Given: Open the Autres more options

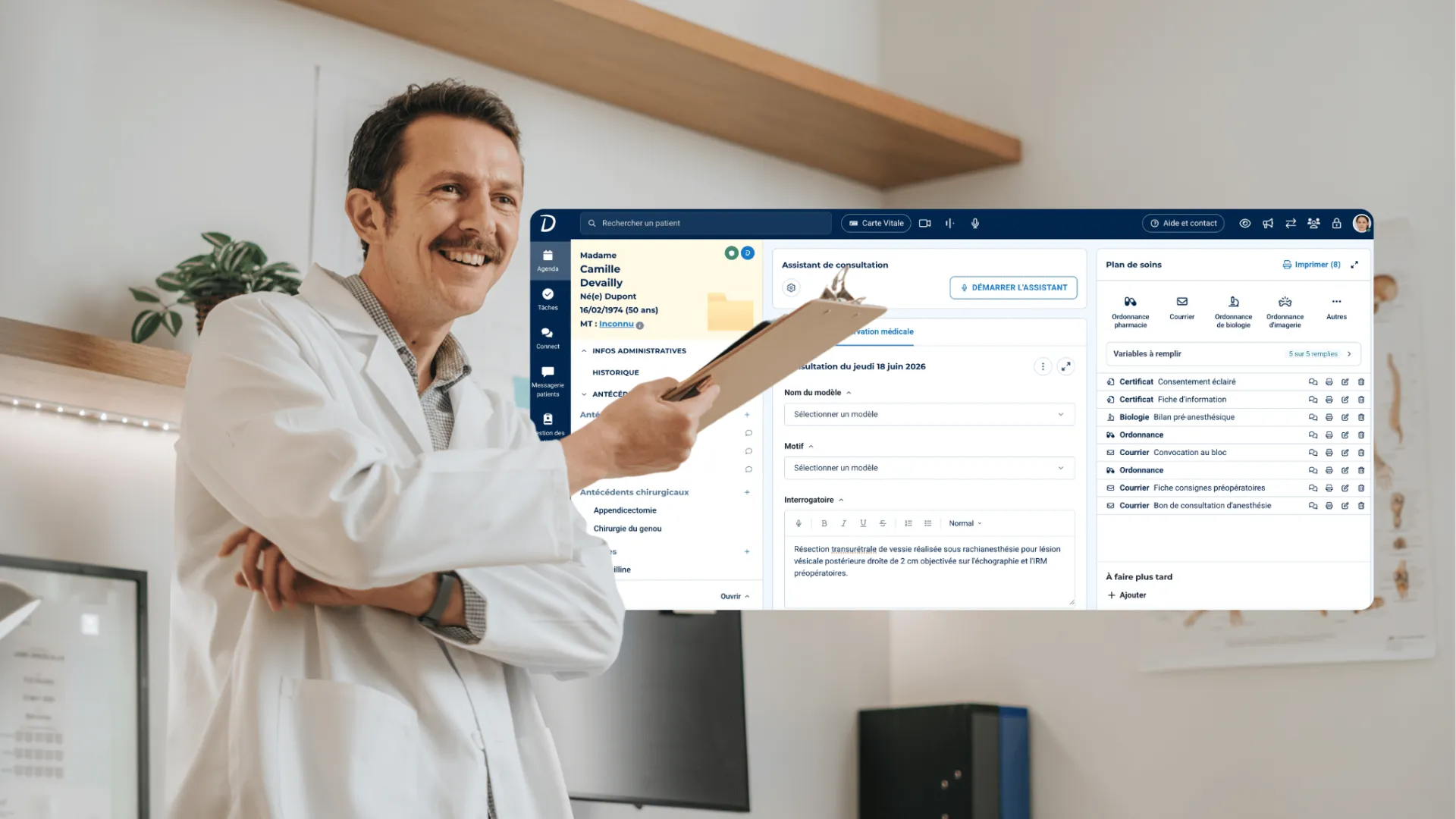Looking at the screenshot, I should (x=1336, y=308).
